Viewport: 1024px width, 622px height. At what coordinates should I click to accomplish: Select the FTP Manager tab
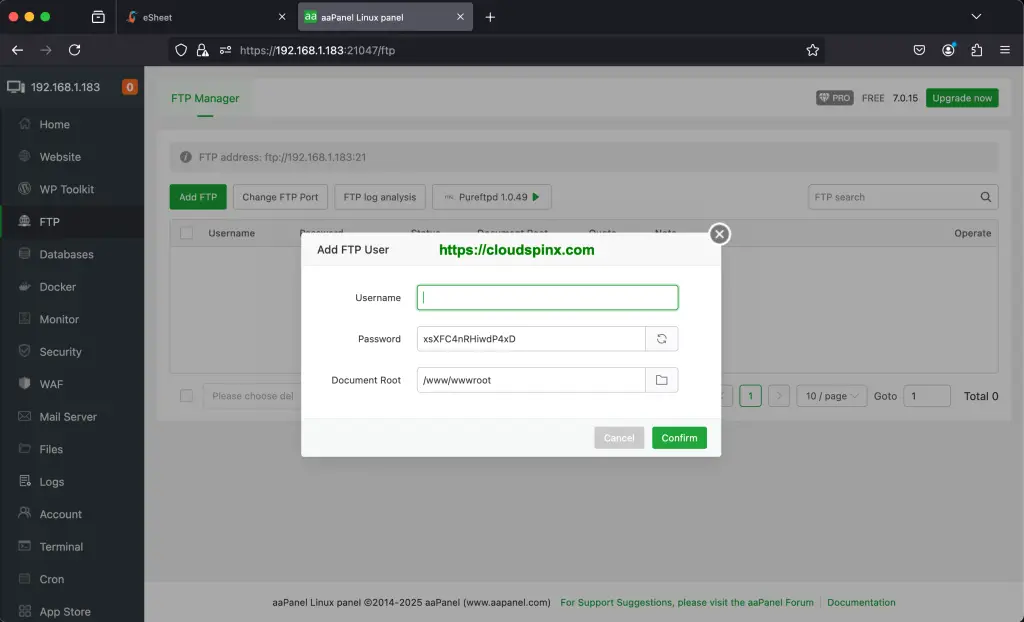click(x=204, y=98)
